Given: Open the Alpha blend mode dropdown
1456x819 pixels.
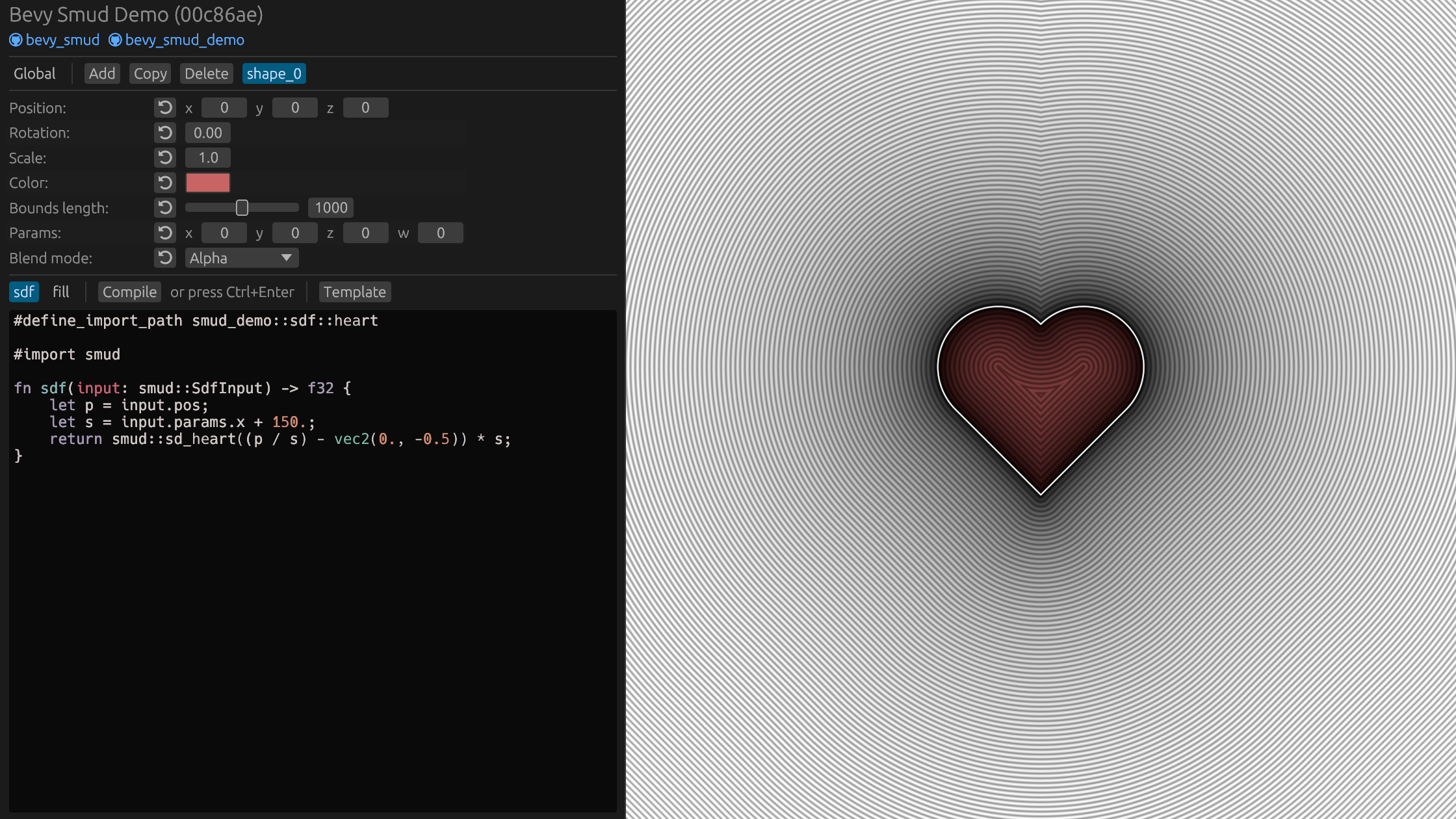Looking at the screenshot, I should 241,258.
